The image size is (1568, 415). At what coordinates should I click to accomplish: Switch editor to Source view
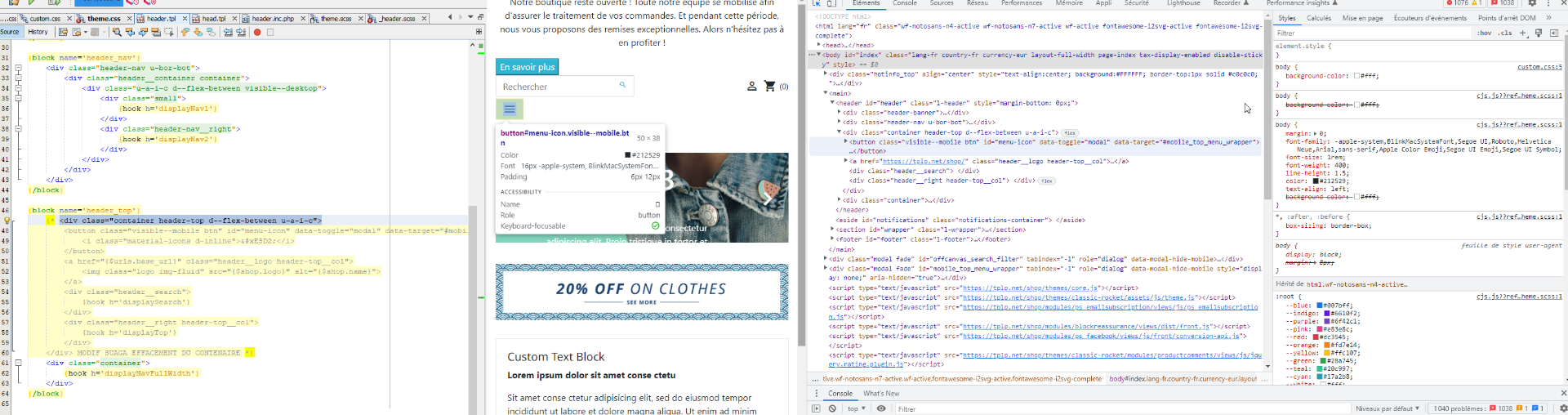pyautogui.click(x=10, y=32)
